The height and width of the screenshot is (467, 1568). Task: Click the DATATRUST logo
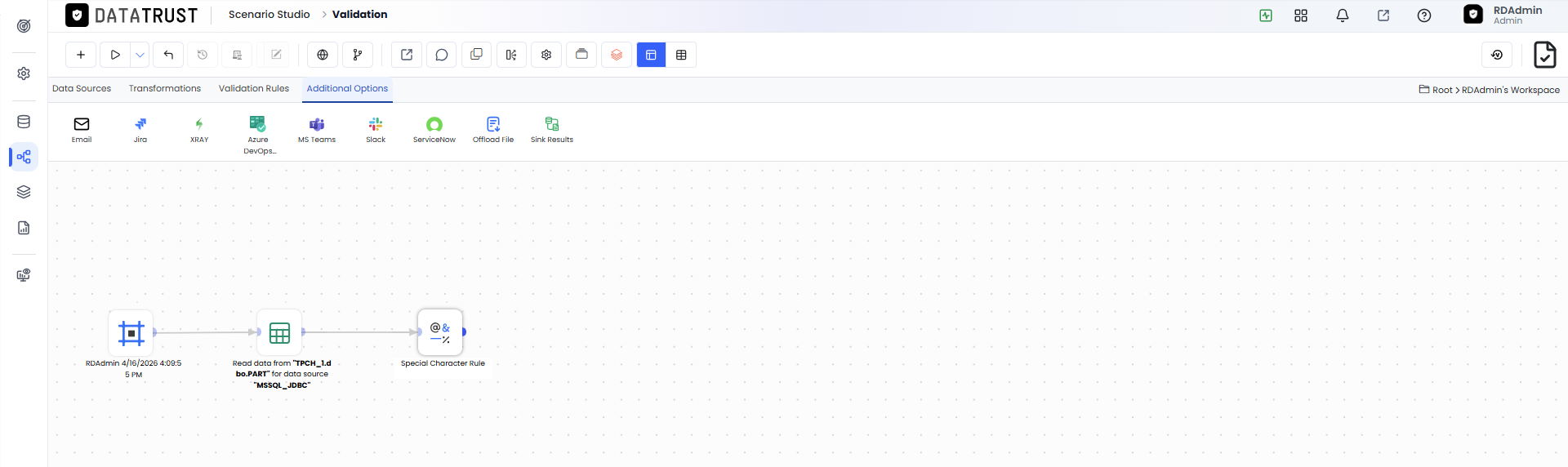click(131, 16)
